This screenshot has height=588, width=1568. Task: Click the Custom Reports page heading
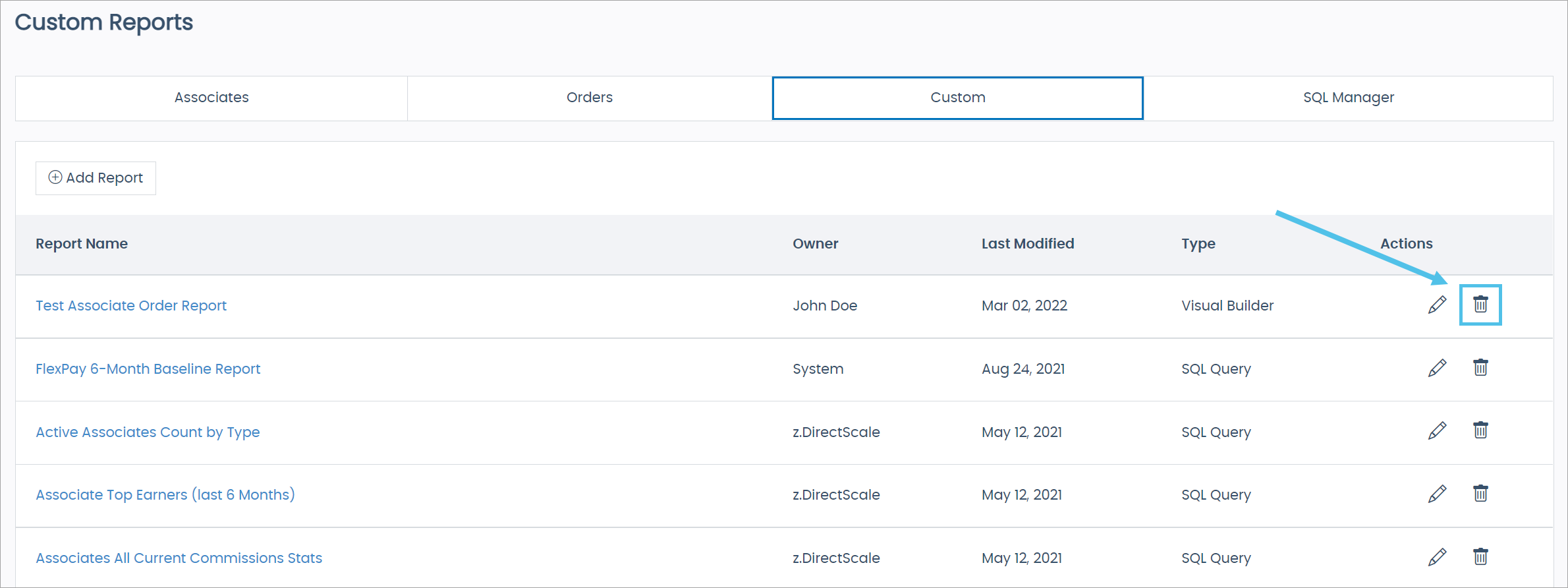click(x=104, y=22)
